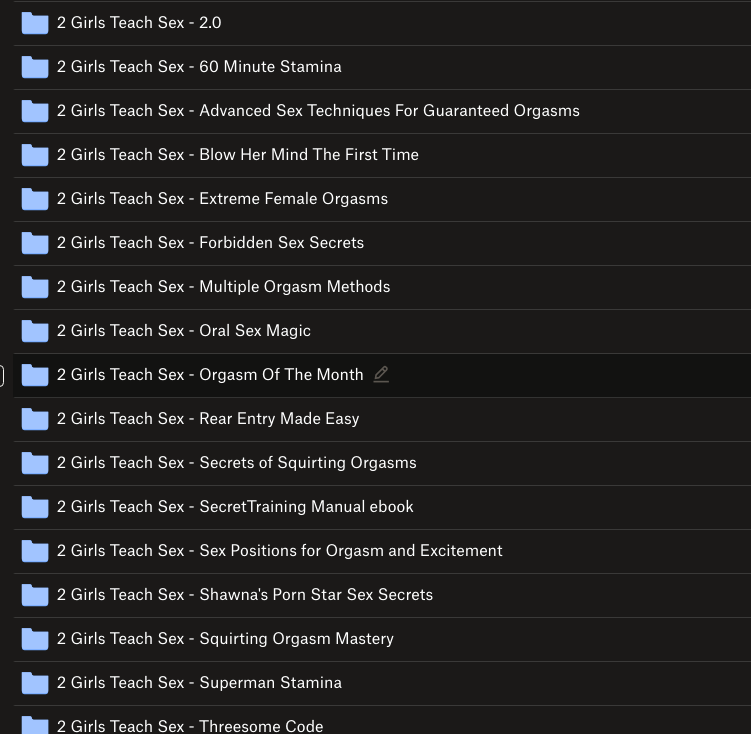Click the folder icon for the 2.0 folder
The height and width of the screenshot is (734, 751).
click(x=35, y=23)
